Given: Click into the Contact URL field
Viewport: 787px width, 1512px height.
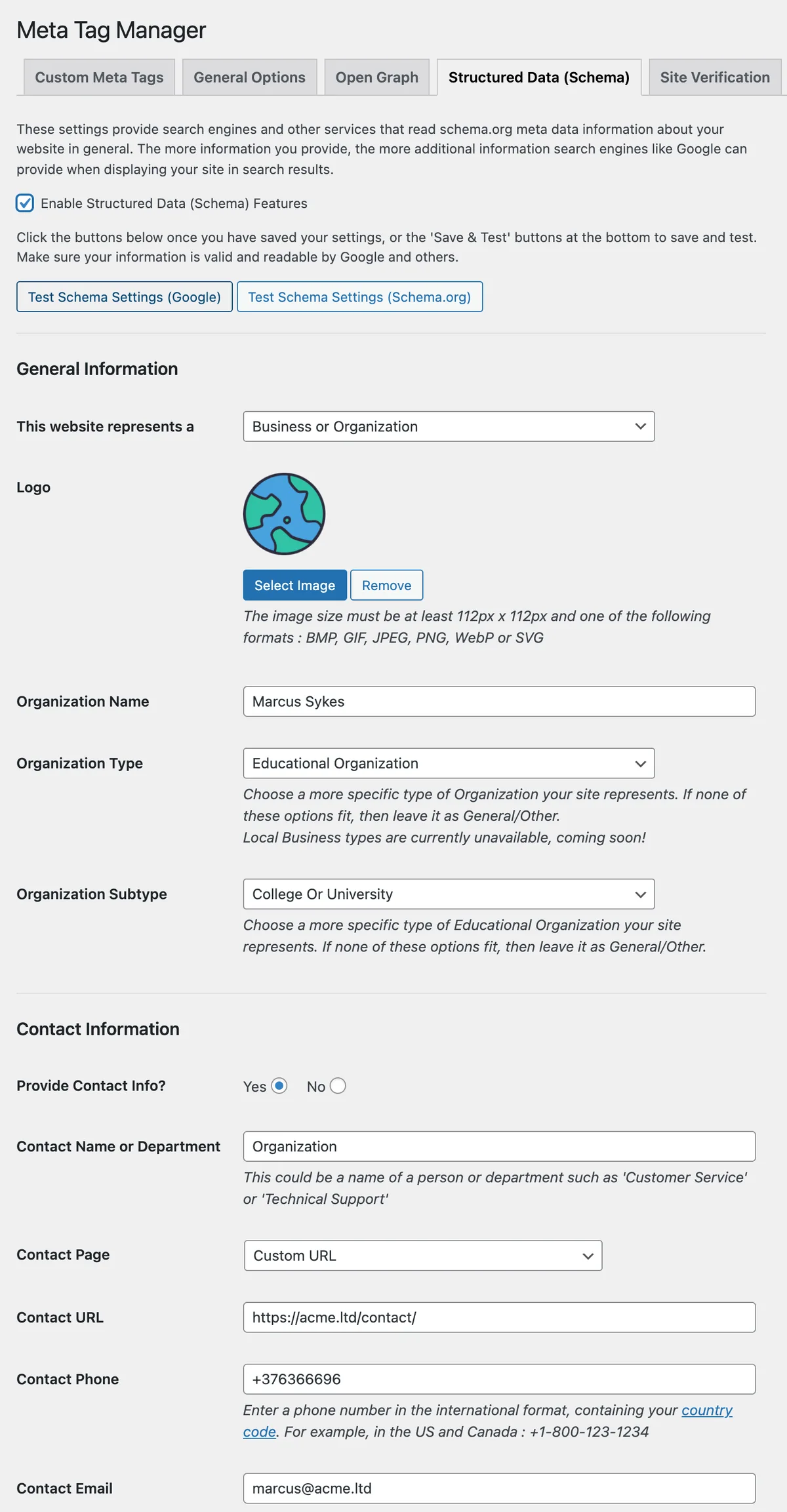Looking at the screenshot, I should tap(499, 1317).
